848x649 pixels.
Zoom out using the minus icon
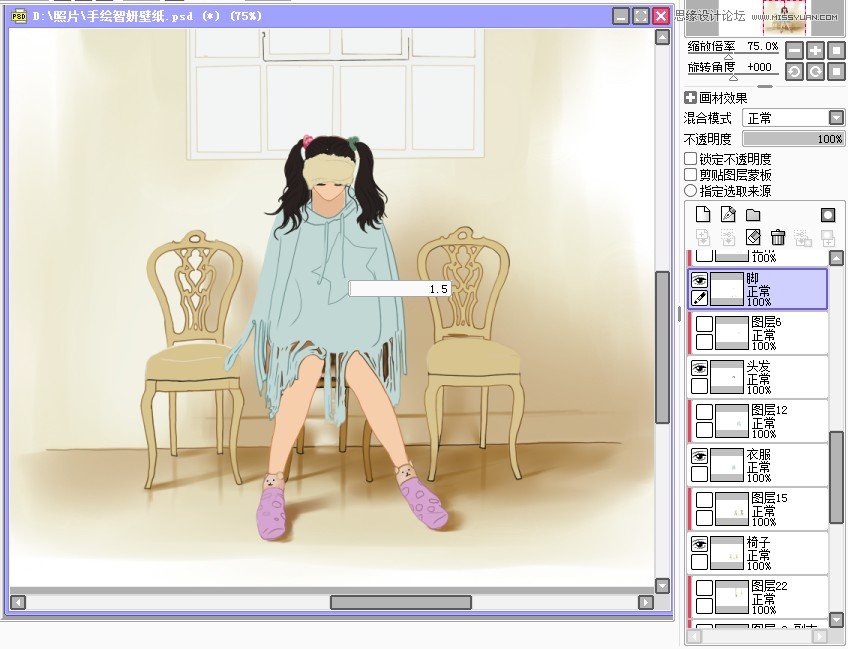coord(796,49)
